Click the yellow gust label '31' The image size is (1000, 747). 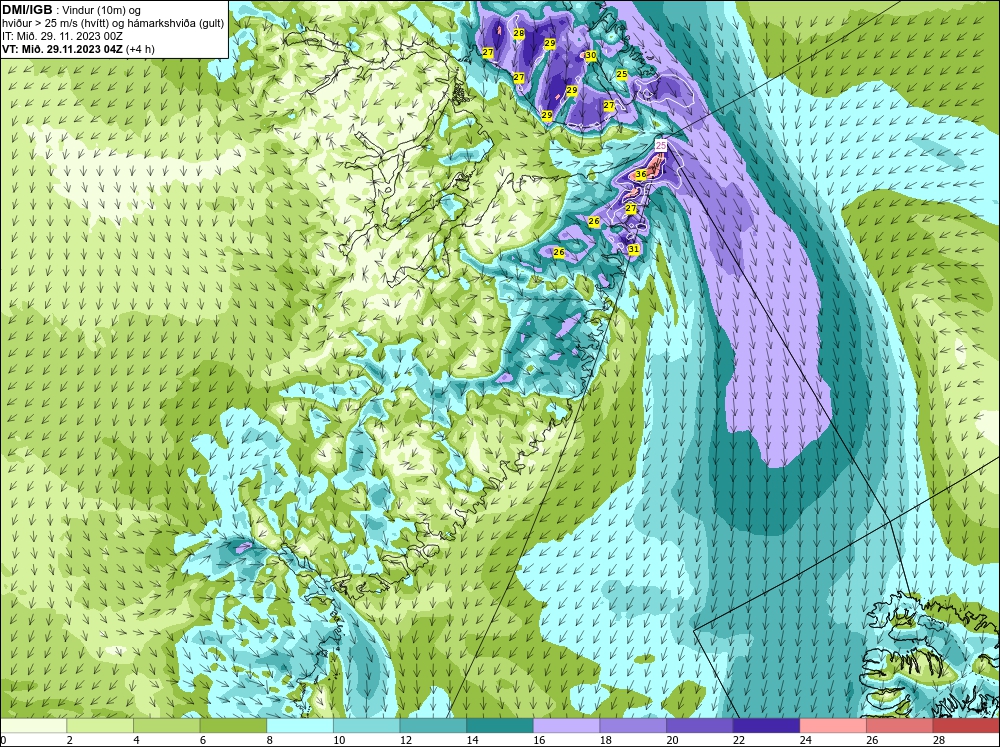[633, 249]
